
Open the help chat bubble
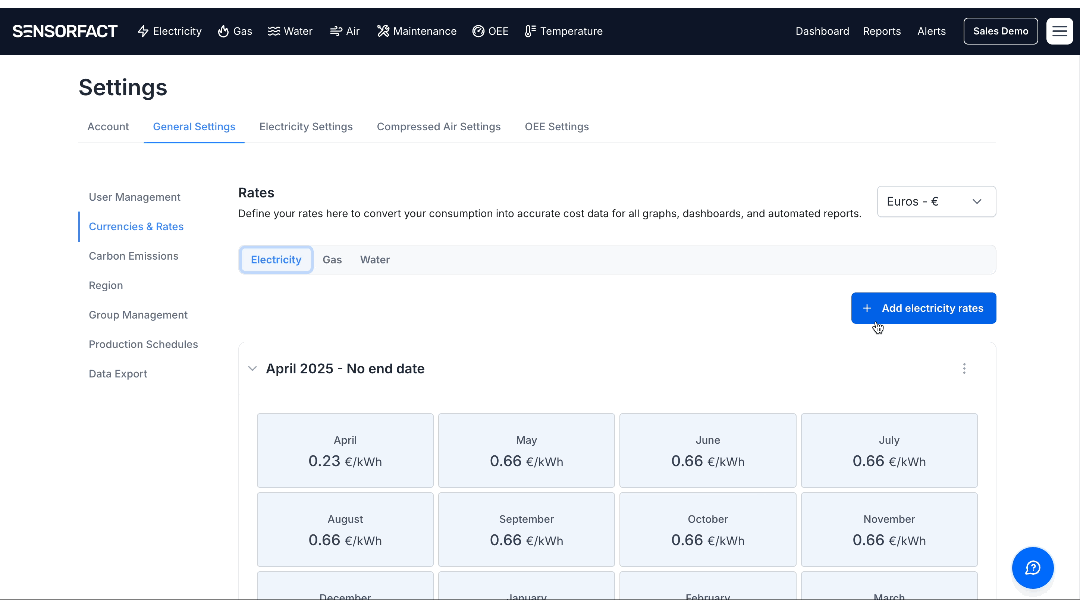click(x=1032, y=568)
